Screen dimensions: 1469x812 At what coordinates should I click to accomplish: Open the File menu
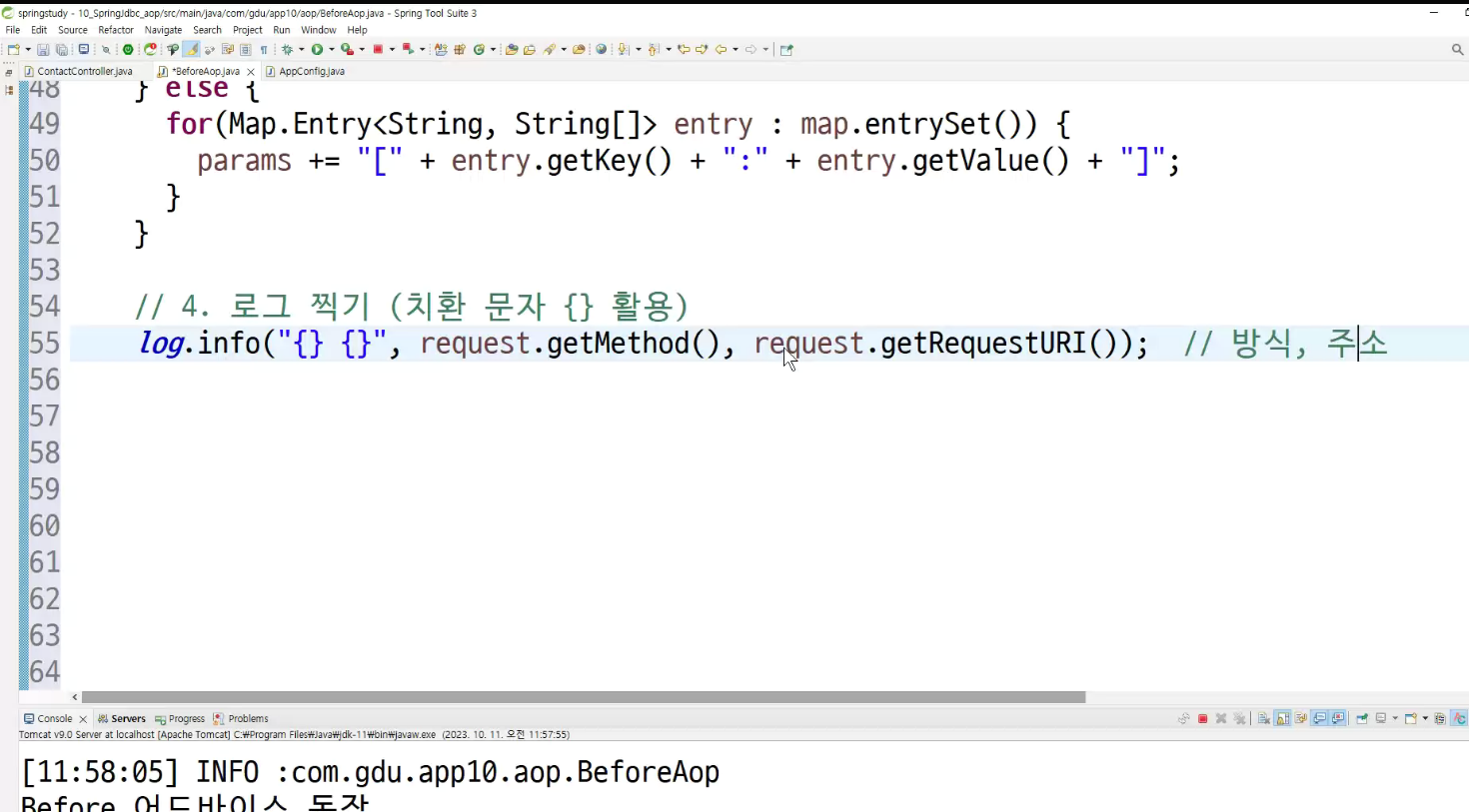coord(13,30)
